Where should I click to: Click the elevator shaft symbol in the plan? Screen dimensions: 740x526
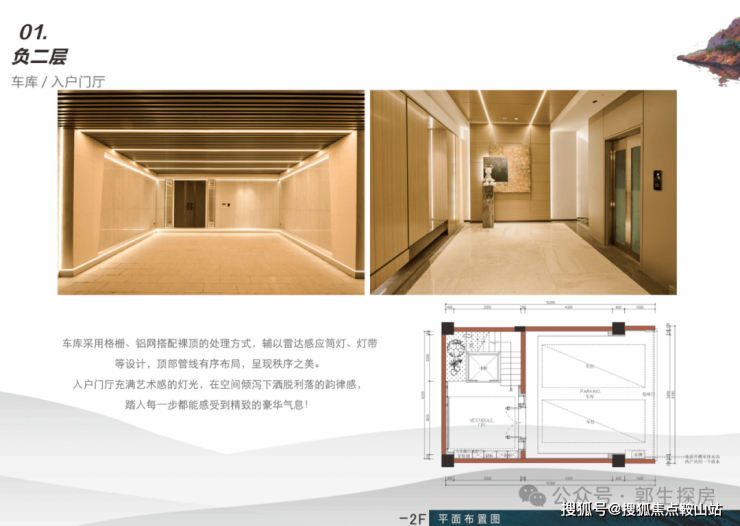[x=483, y=367]
